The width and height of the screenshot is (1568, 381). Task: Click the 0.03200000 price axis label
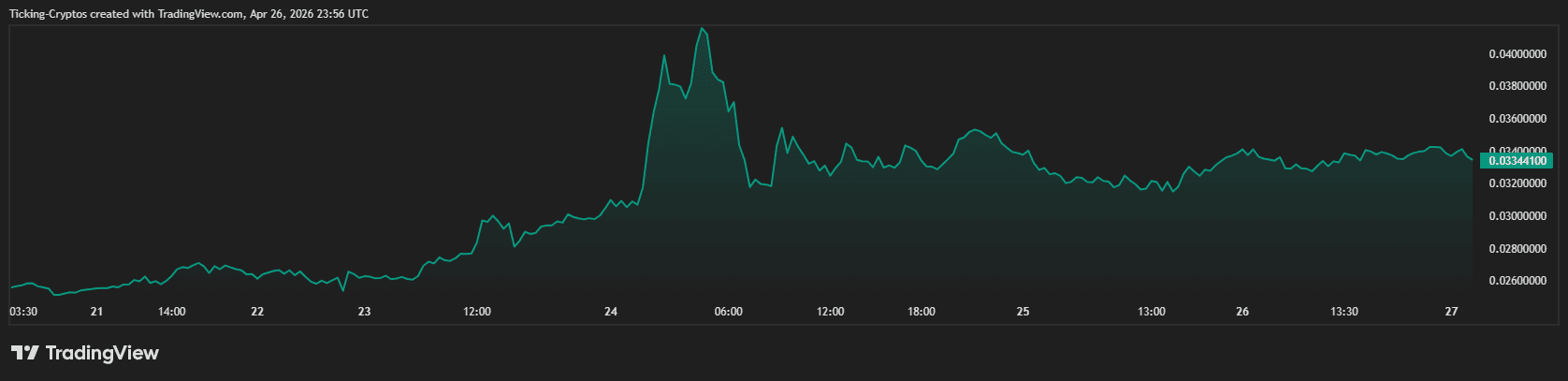[1517, 183]
